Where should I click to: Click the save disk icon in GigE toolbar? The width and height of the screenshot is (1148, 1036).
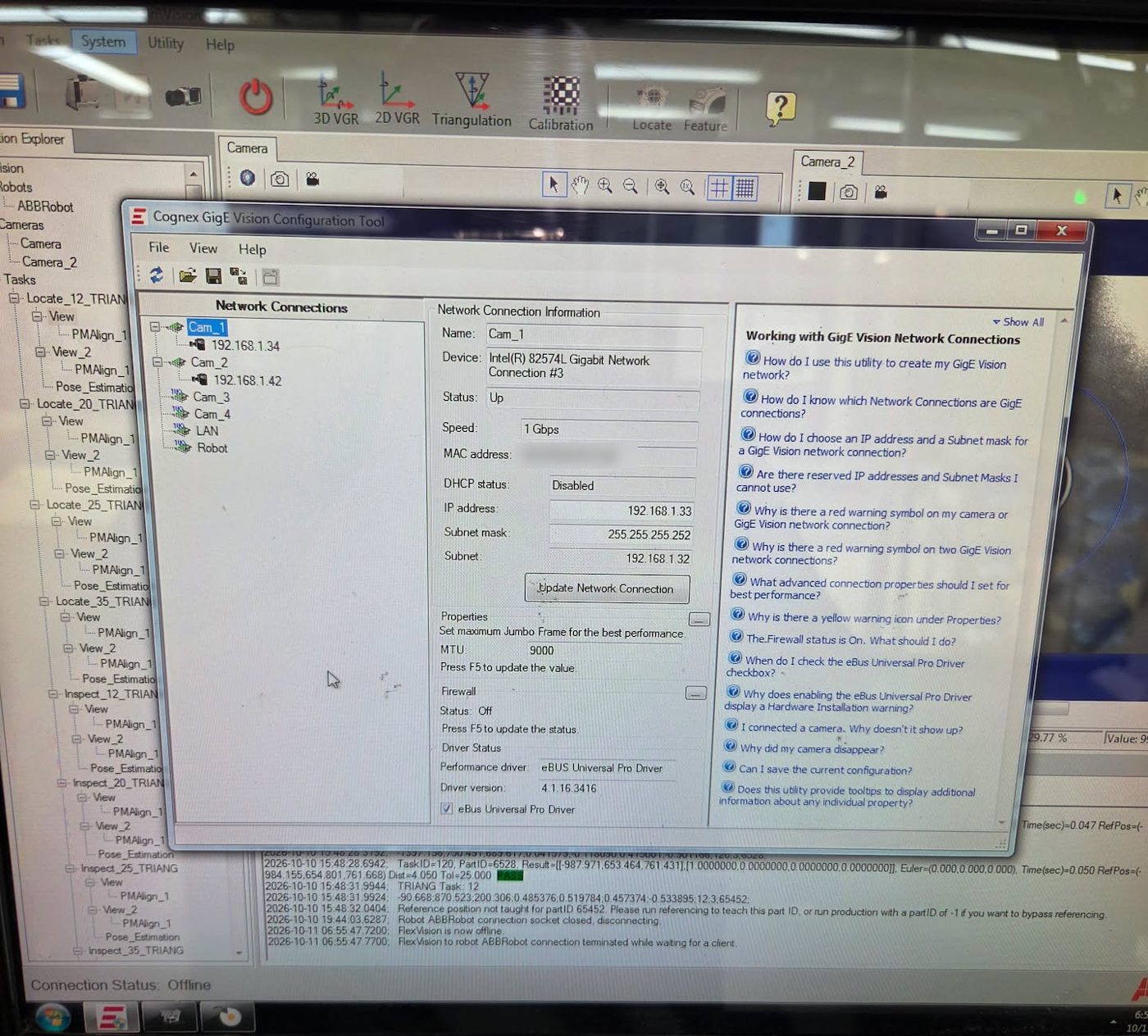click(213, 276)
